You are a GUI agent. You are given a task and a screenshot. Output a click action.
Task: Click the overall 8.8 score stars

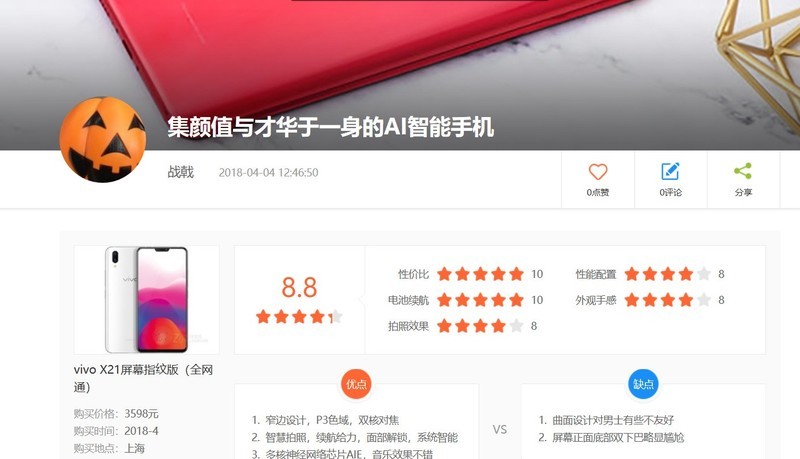299,317
